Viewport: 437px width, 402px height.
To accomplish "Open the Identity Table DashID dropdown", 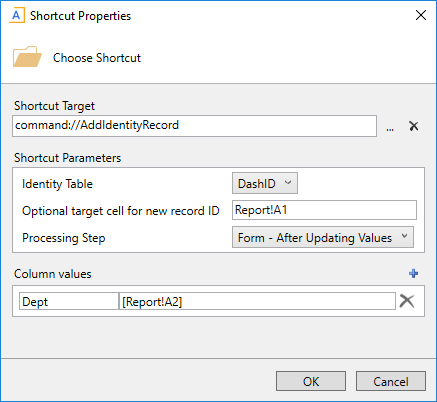I will (265, 183).
